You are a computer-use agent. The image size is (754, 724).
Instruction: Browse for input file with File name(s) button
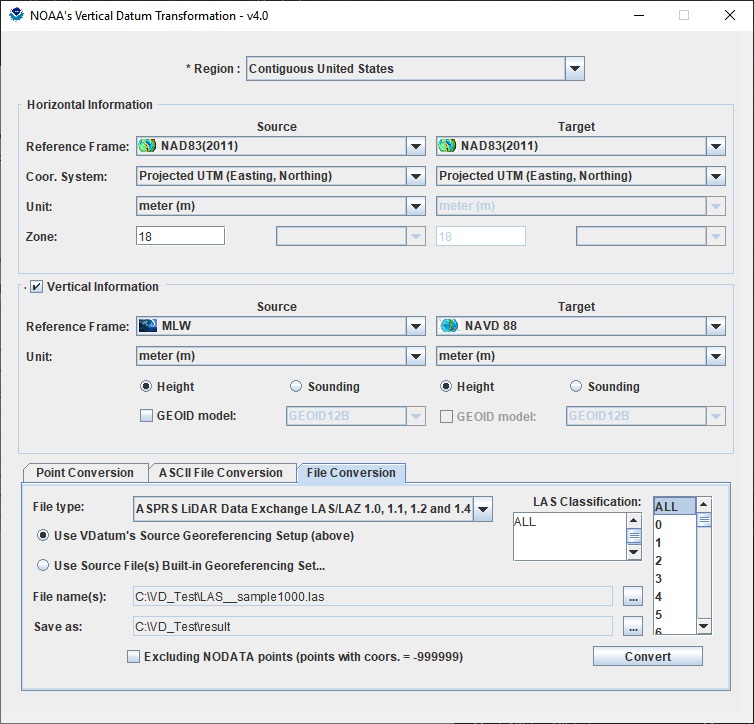click(x=633, y=597)
